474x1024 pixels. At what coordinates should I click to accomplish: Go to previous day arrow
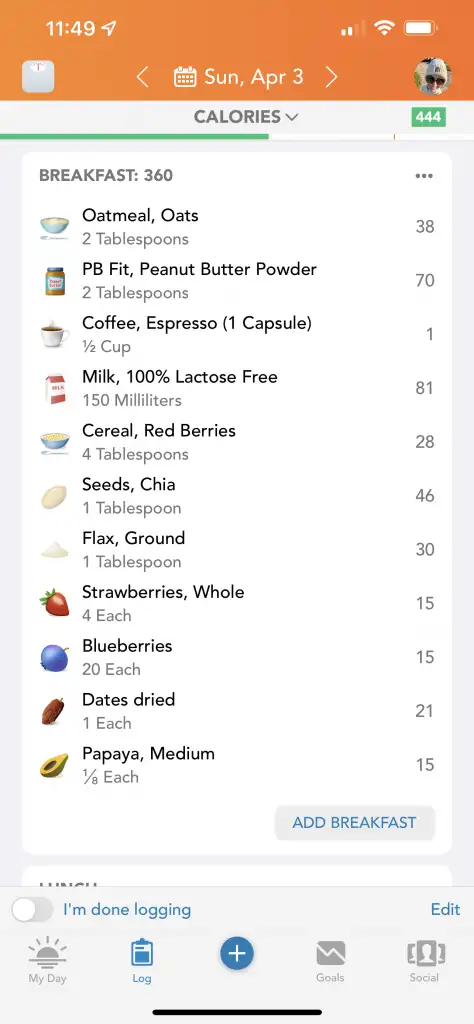click(x=142, y=77)
